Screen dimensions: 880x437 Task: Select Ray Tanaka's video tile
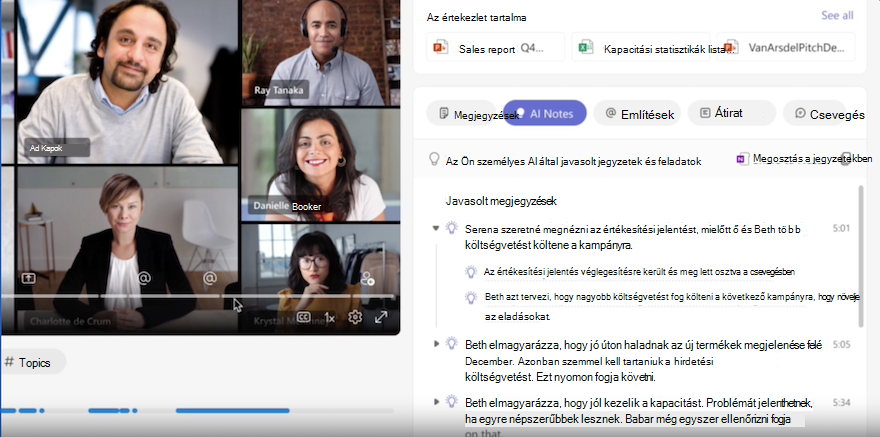[x=320, y=53]
